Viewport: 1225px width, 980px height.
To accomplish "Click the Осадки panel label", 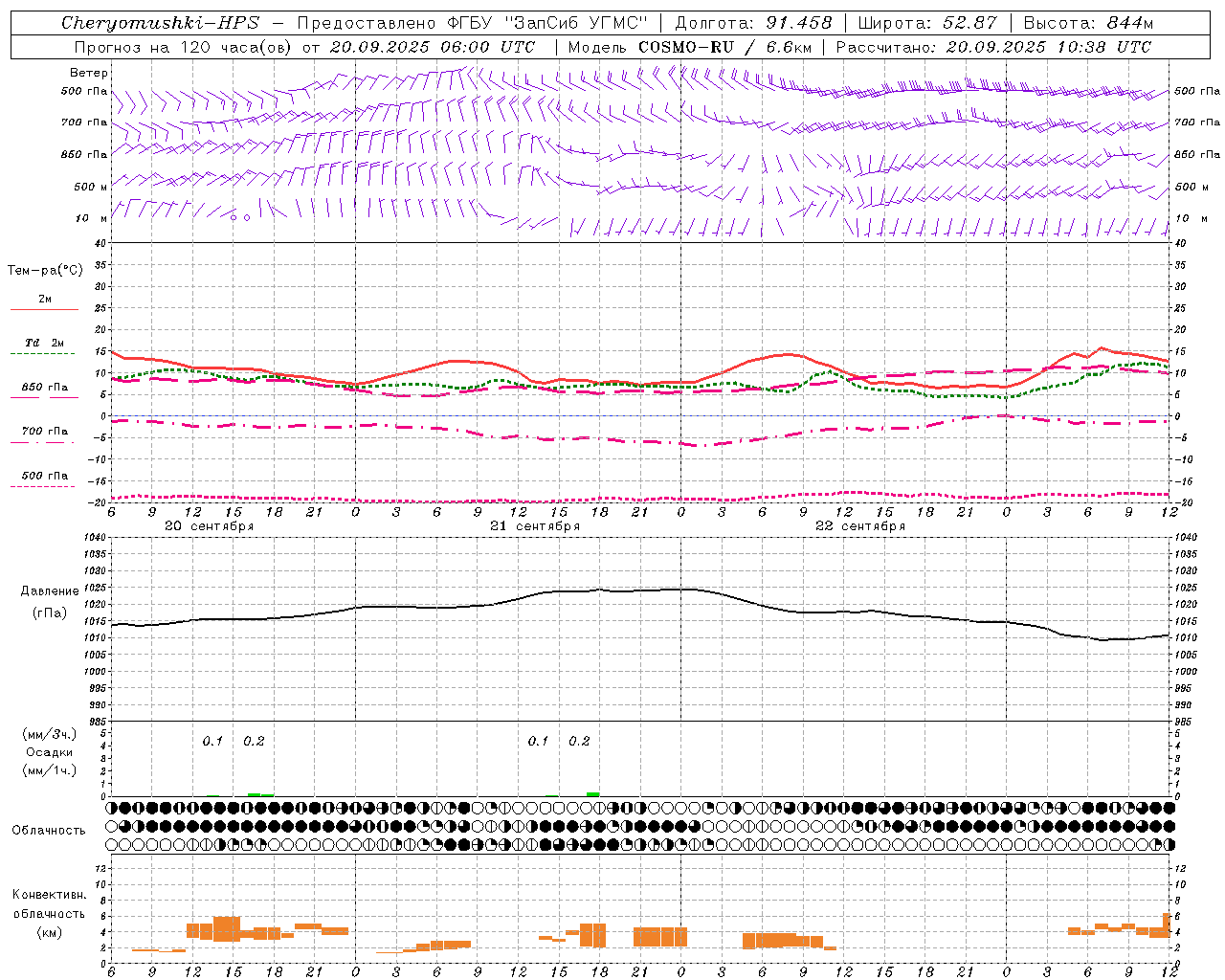I will pos(51,752).
